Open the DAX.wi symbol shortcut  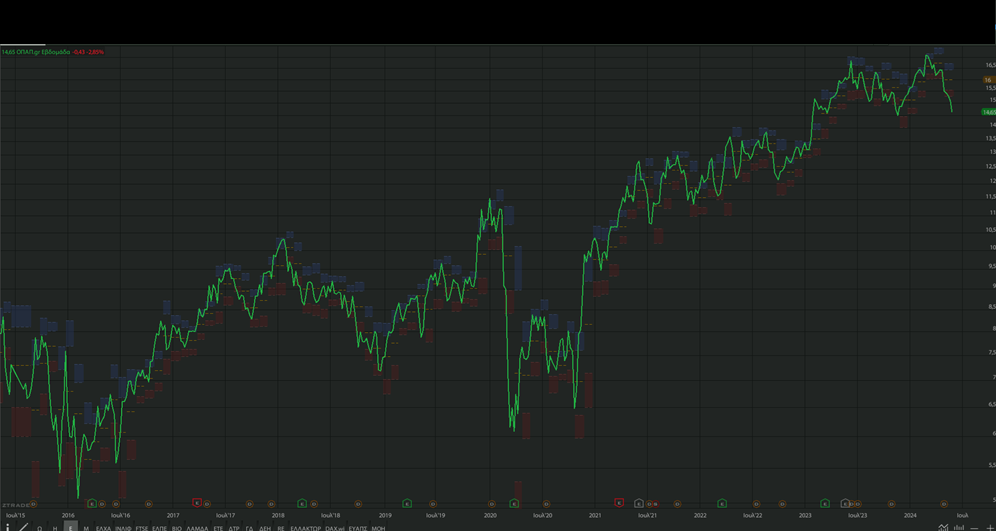[335, 528]
